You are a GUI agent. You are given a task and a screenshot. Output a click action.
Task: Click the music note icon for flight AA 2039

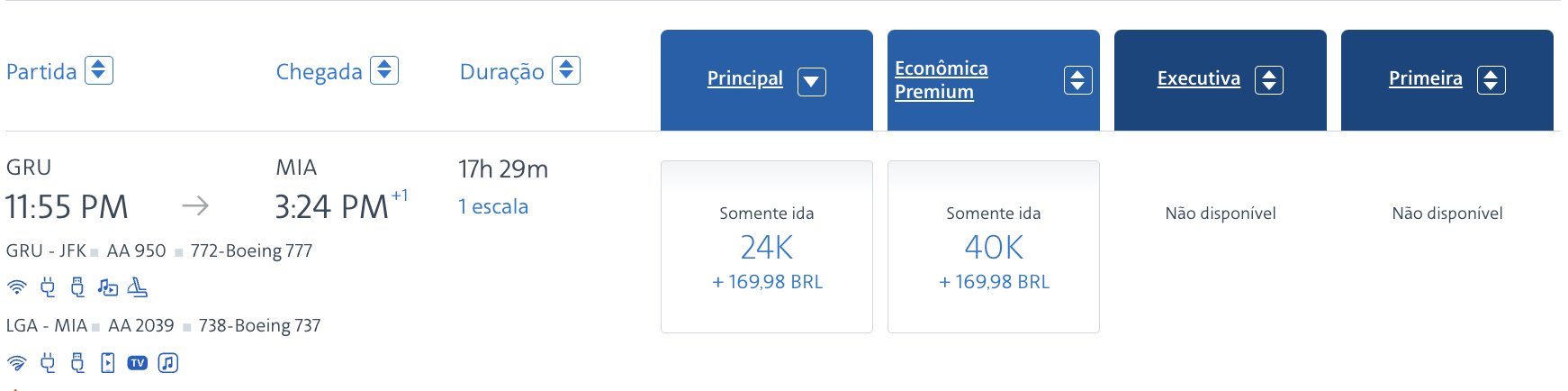(x=167, y=363)
